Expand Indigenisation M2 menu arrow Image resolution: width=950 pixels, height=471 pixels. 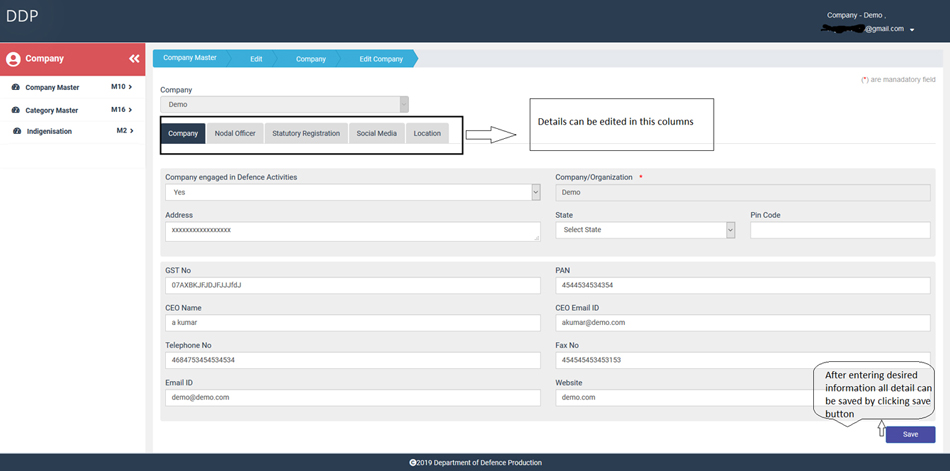point(130,131)
